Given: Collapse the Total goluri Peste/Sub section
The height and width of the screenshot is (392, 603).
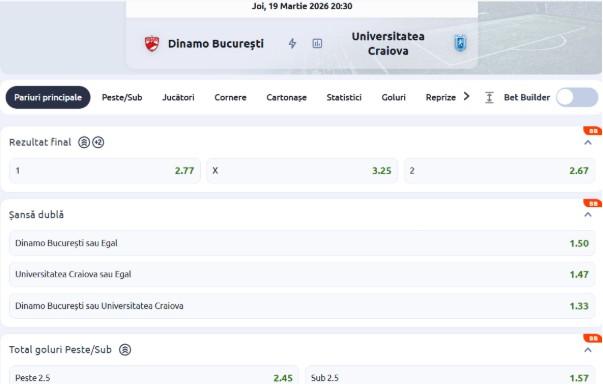Looking at the screenshot, I should (x=588, y=350).
